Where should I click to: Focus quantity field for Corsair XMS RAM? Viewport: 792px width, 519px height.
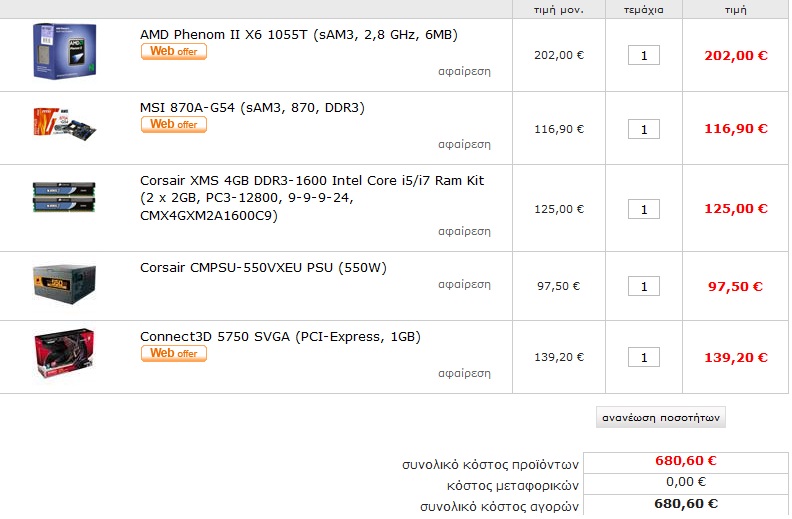coord(644,209)
